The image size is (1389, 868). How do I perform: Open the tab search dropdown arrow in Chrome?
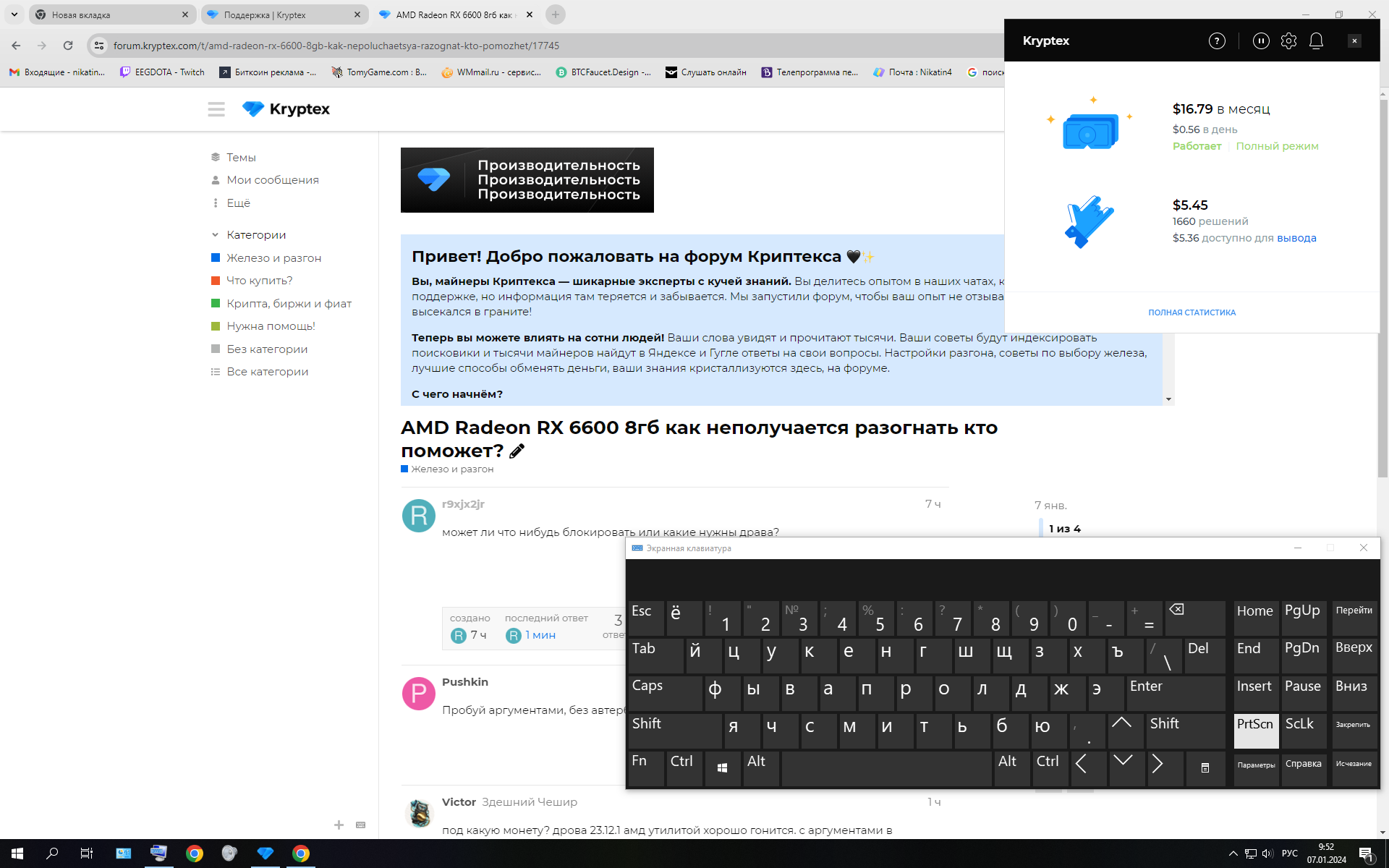(x=14, y=14)
